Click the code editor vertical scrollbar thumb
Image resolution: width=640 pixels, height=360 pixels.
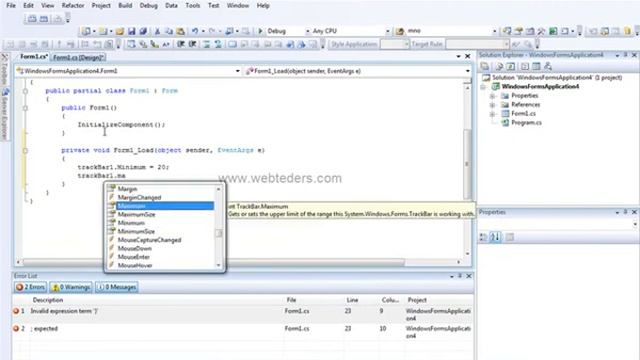pos(467,163)
